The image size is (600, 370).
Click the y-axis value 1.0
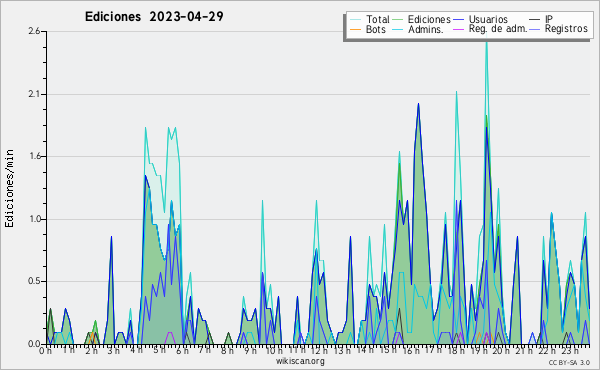point(34,219)
